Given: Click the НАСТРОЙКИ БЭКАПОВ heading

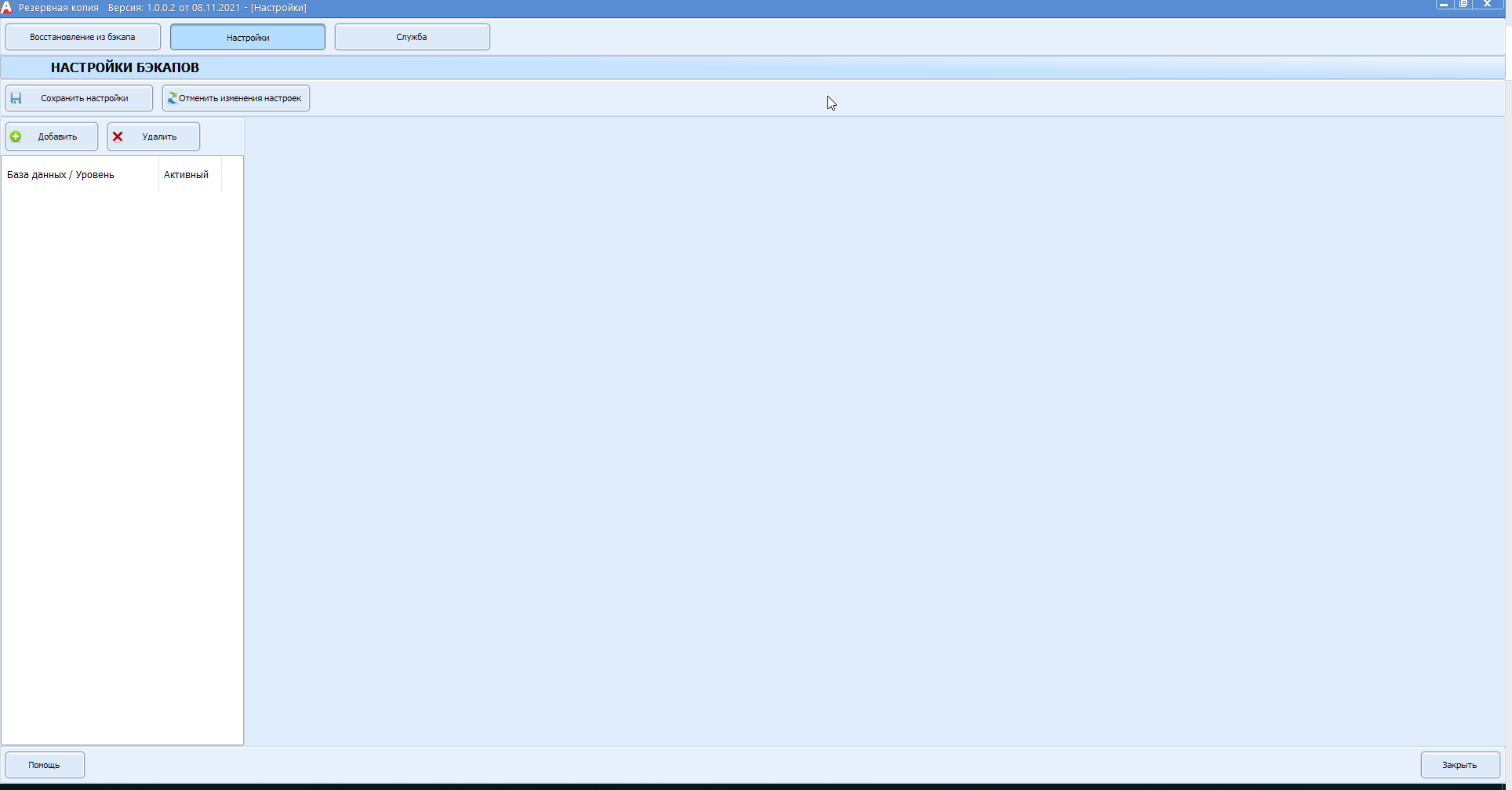Looking at the screenshot, I should (x=125, y=67).
